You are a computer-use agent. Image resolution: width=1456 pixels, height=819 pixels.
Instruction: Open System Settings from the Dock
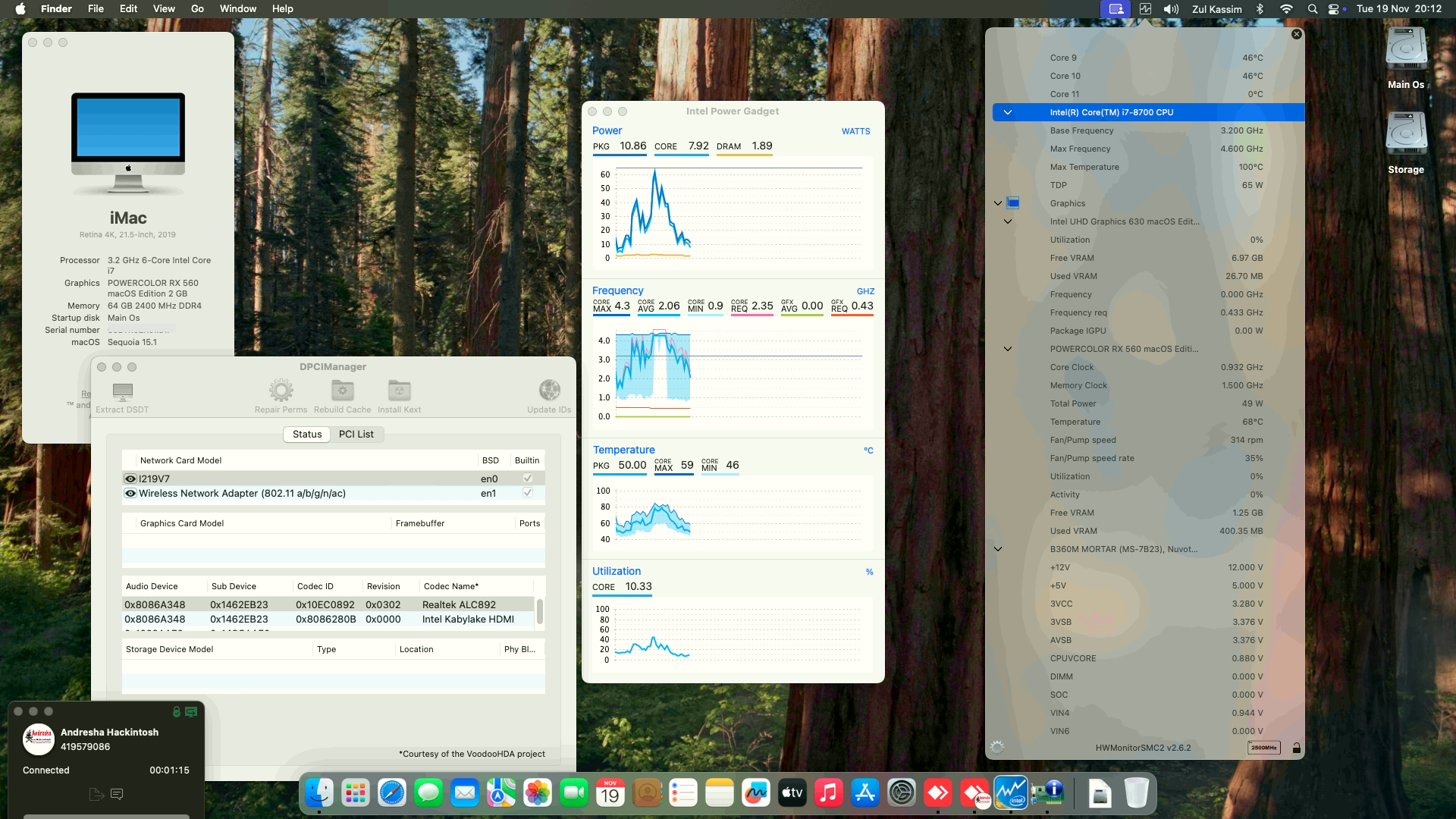[x=902, y=792]
